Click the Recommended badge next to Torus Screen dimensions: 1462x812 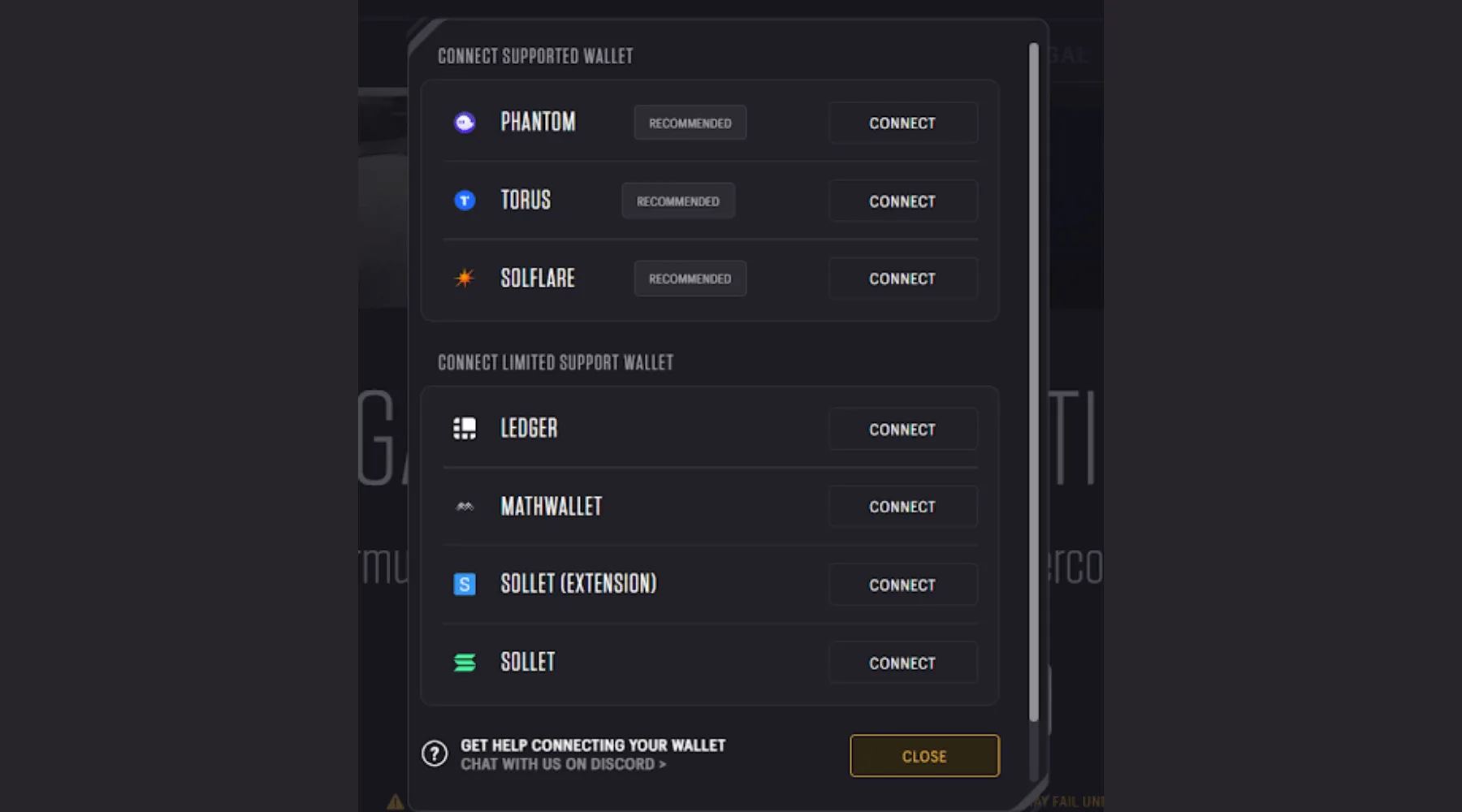point(678,201)
